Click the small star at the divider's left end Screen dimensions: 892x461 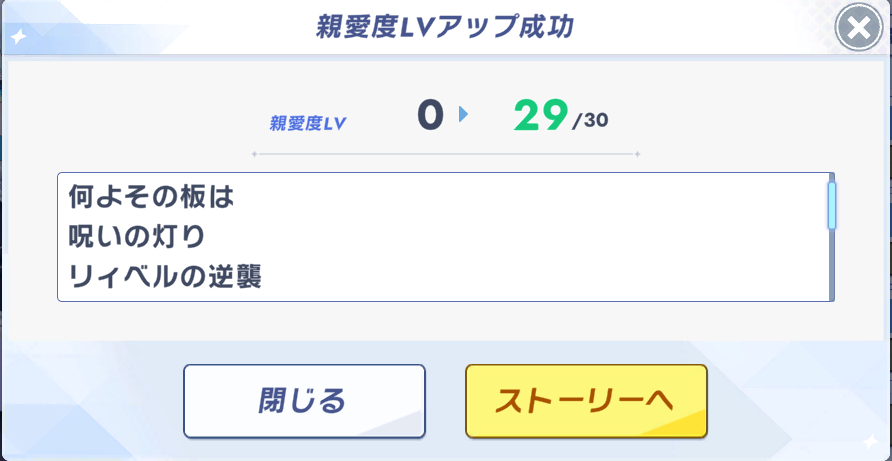tap(254, 154)
